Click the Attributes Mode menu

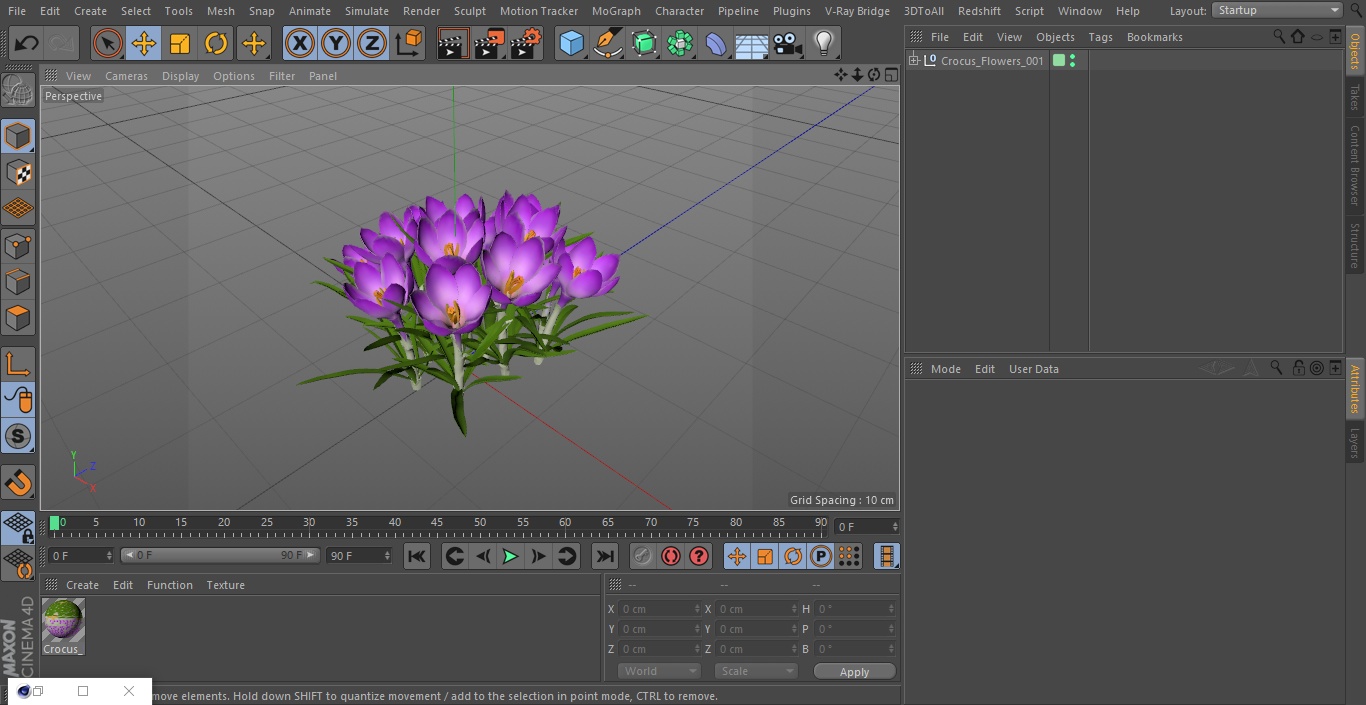tap(945, 369)
